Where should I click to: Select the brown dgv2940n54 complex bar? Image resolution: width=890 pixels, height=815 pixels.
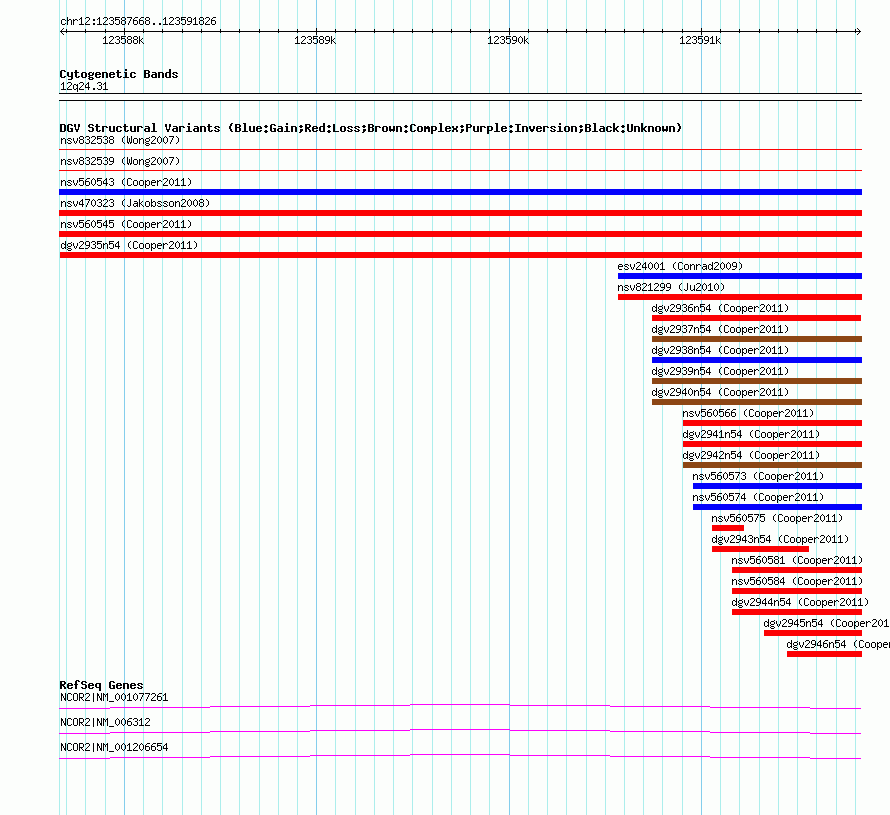757,402
